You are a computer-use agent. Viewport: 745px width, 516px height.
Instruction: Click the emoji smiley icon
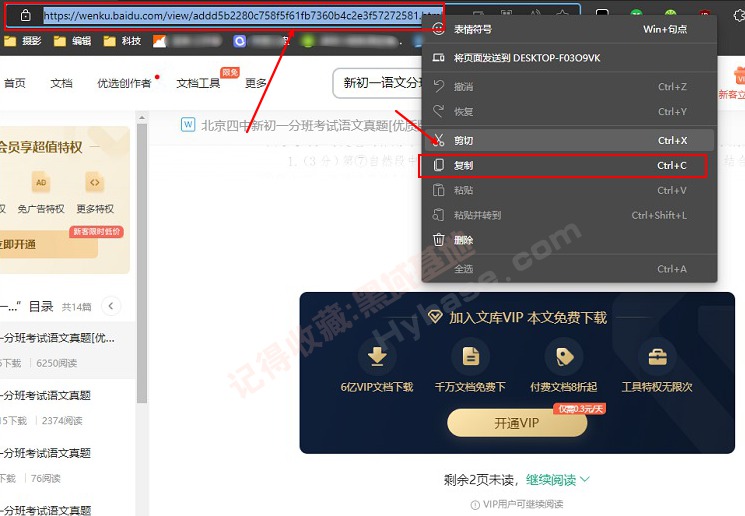(x=438, y=29)
